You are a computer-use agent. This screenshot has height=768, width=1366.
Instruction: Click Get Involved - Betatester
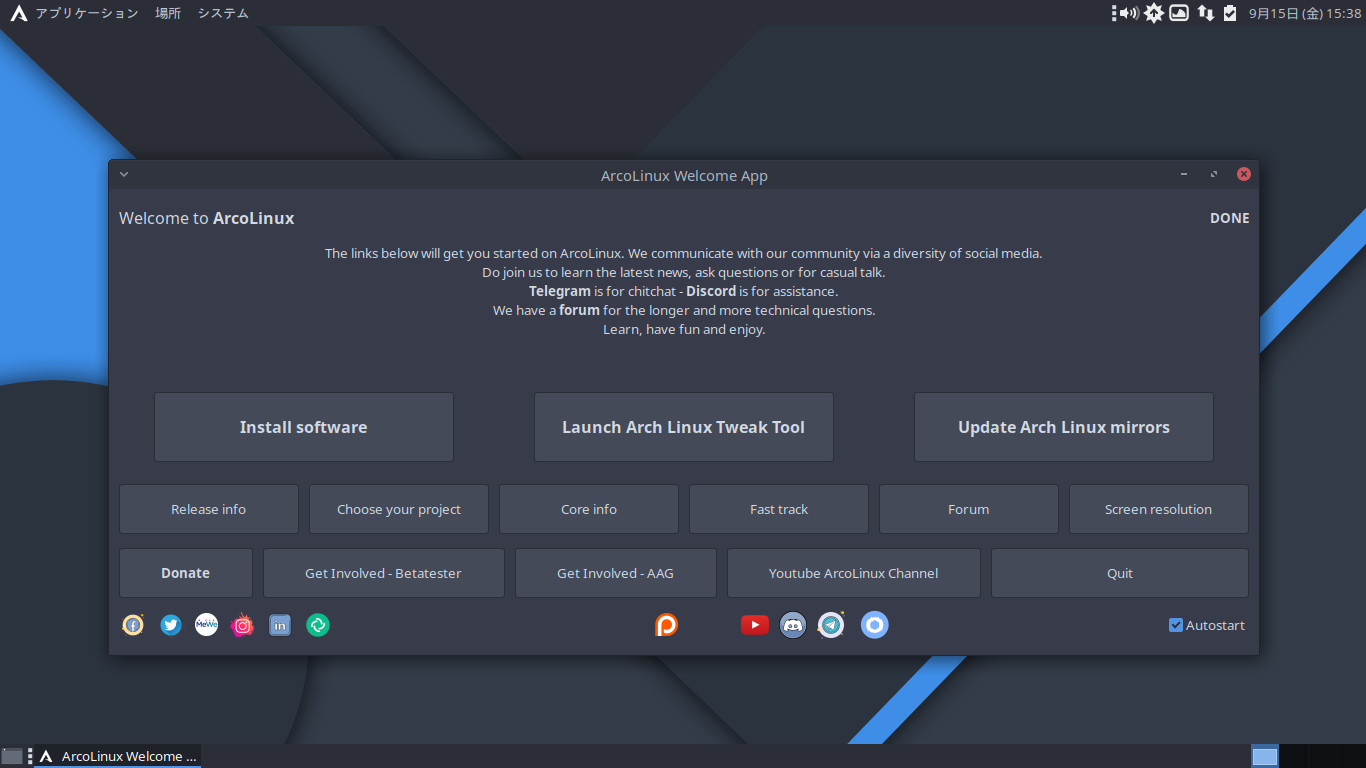click(384, 573)
